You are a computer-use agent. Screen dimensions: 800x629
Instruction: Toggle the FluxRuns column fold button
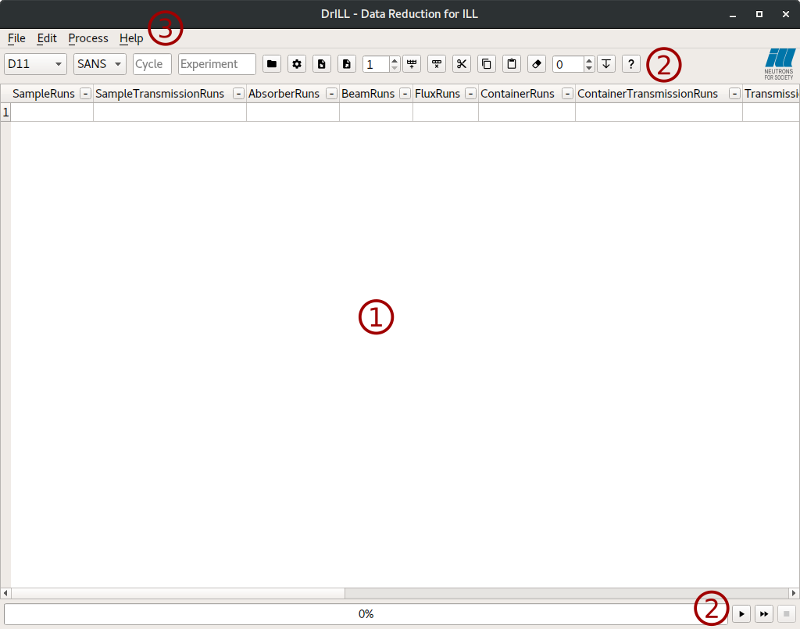pyautogui.click(x=470, y=94)
